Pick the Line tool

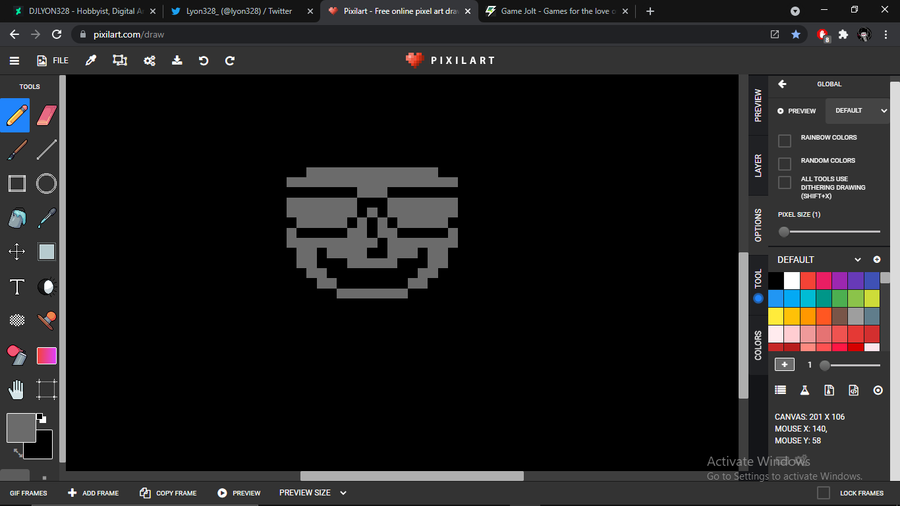[x=46, y=150]
